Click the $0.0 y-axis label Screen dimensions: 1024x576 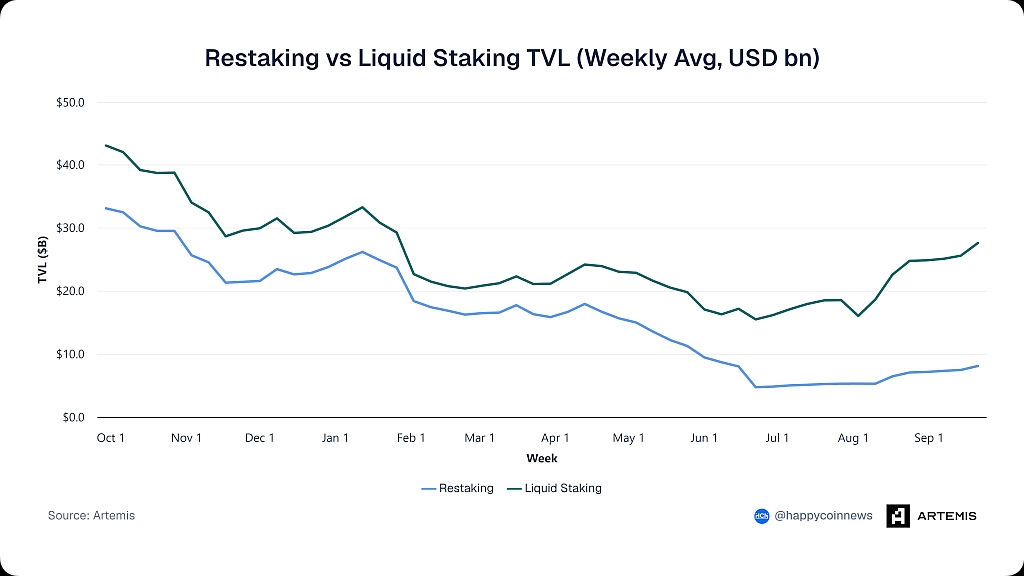74,417
